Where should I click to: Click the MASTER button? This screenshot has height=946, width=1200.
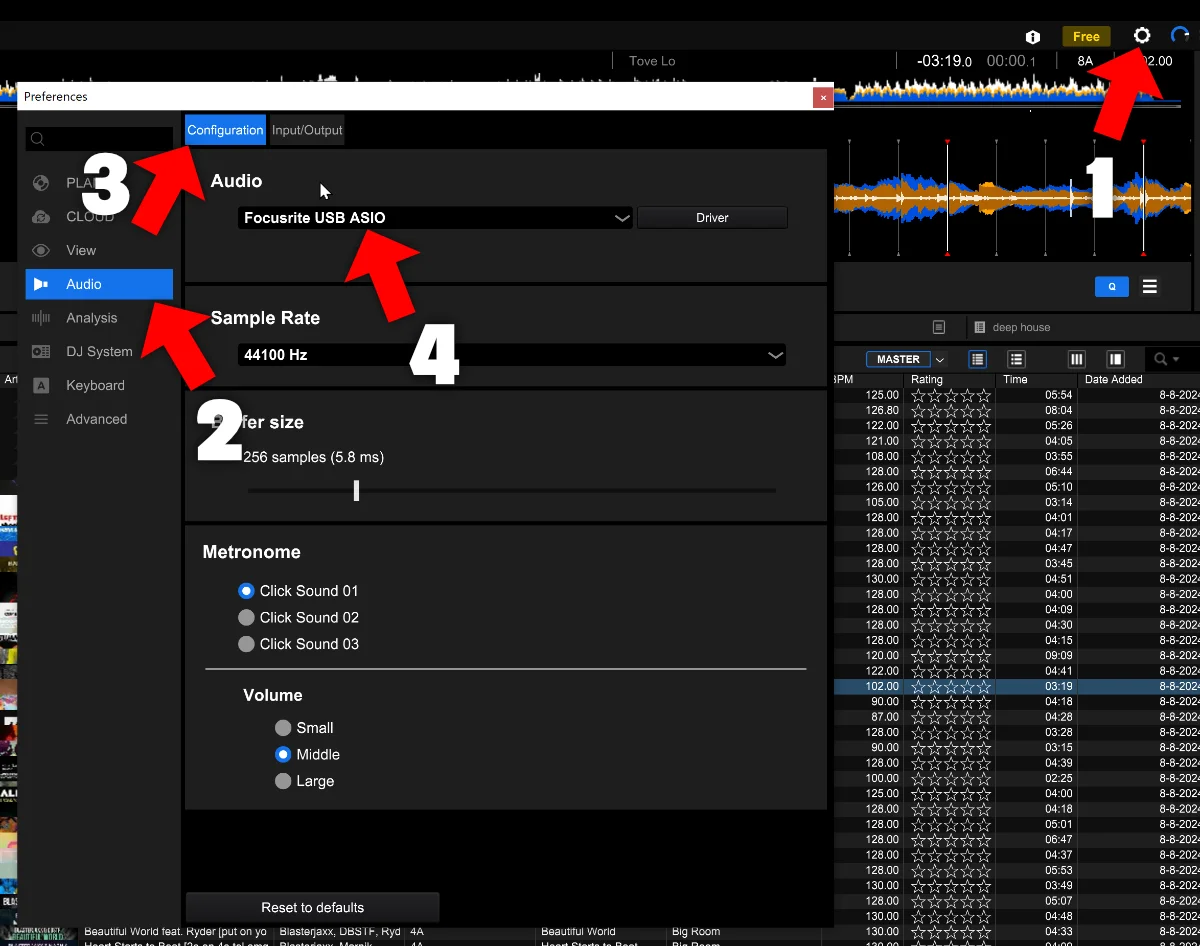coord(898,359)
